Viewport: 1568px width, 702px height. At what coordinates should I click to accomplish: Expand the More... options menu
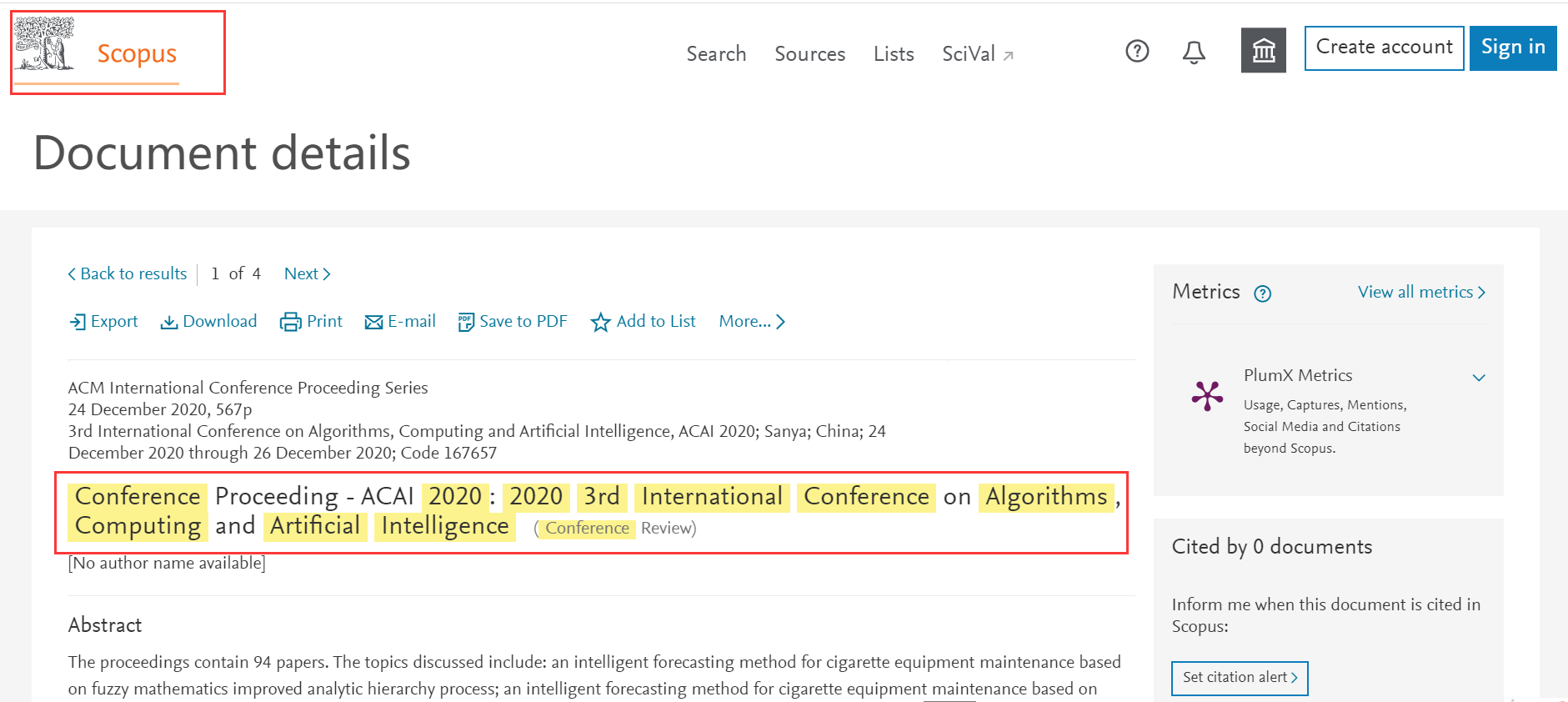(752, 321)
